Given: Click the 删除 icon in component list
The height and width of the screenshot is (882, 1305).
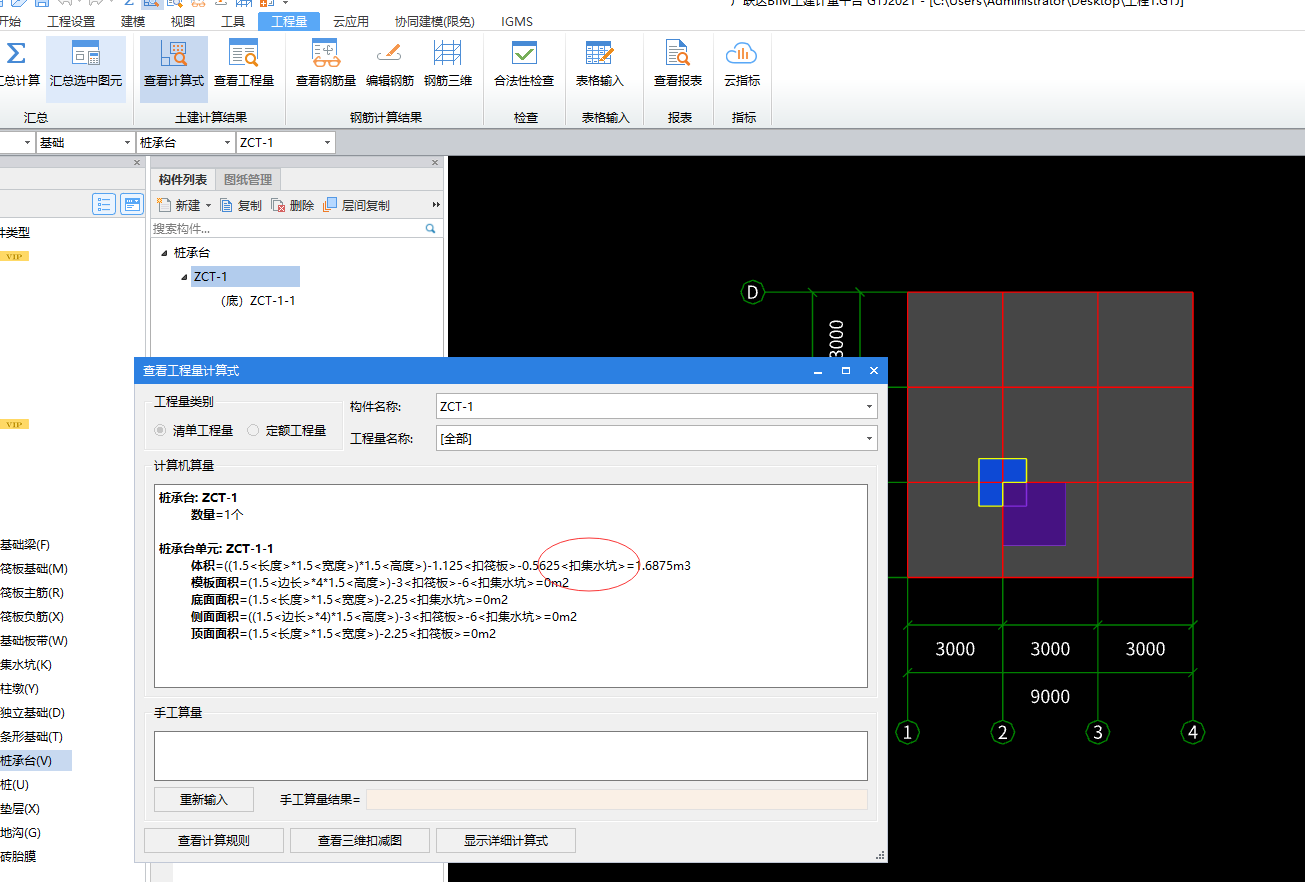Looking at the screenshot, I should pyautogui.click(x=278, y=205).
